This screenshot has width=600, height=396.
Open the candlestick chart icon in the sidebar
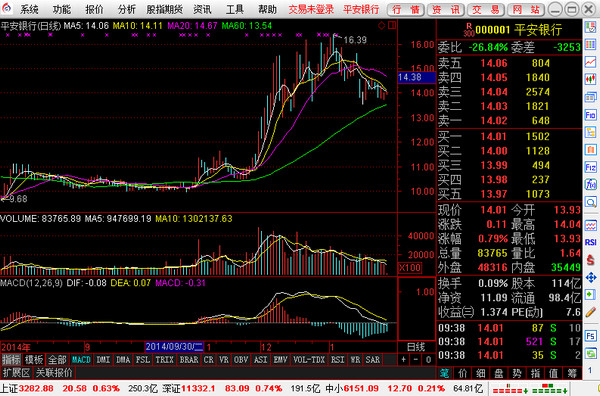pos(590,79)
